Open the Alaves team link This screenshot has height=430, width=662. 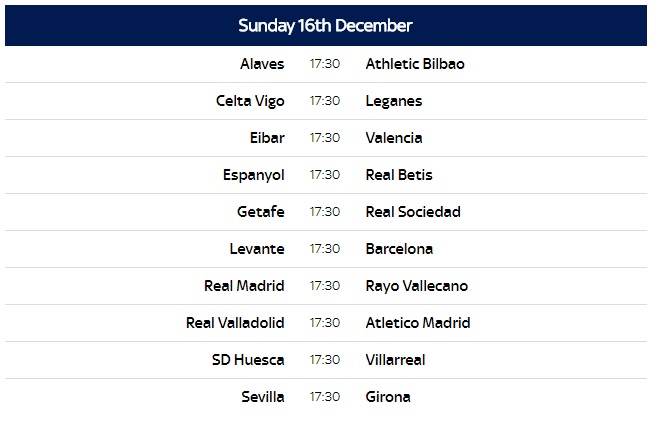[262, 64]
